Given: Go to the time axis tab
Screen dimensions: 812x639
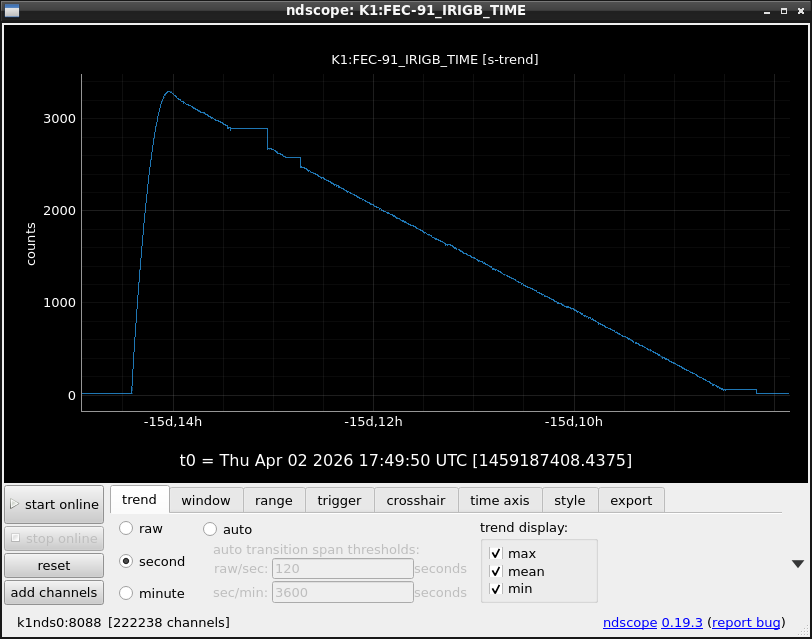Looking at the screenshot, I should tap(499, 500).
